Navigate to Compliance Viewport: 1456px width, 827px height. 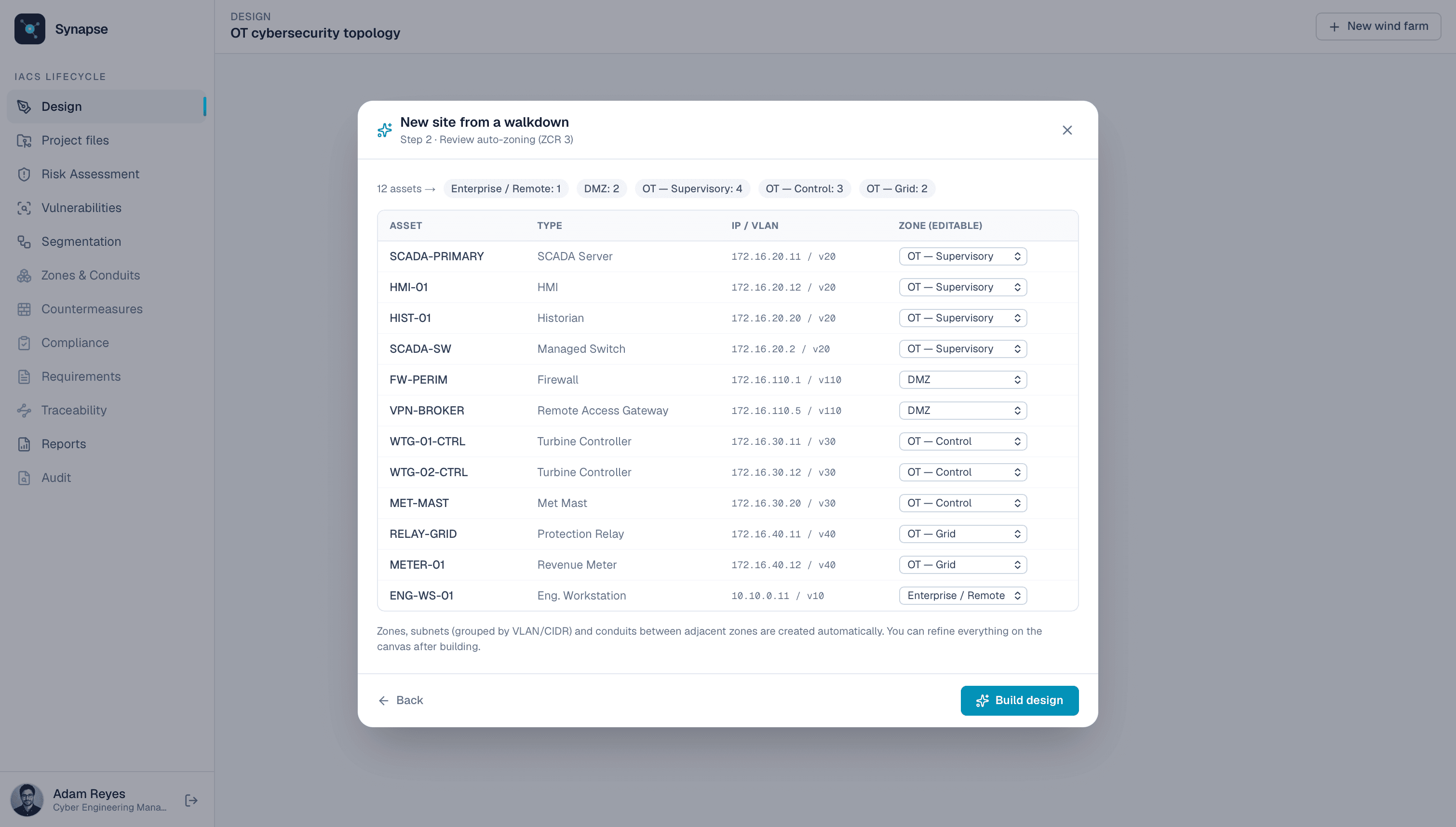(x=106, y=343)
